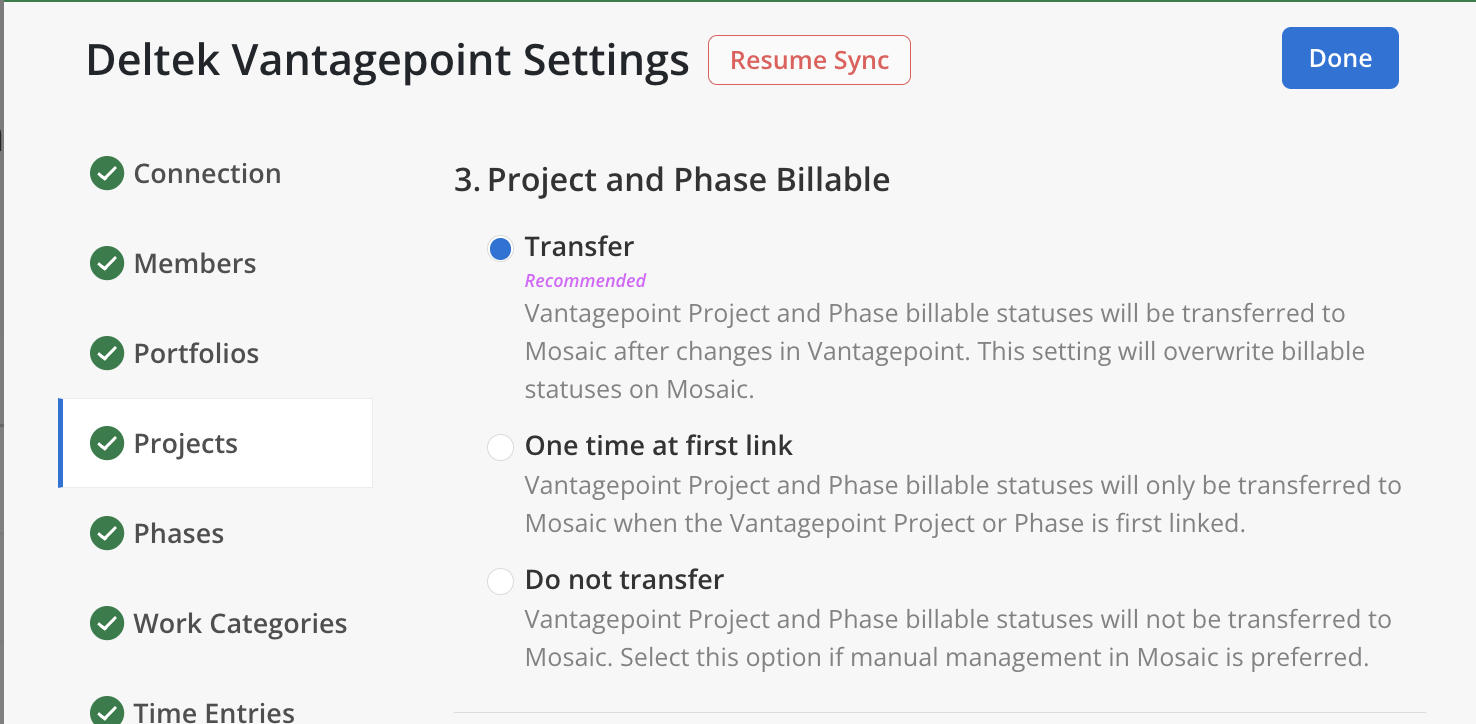This screenshot has width=1476, height=724.
Task: Click the Project and Phase Billable heading
Action: pos(672,180)
